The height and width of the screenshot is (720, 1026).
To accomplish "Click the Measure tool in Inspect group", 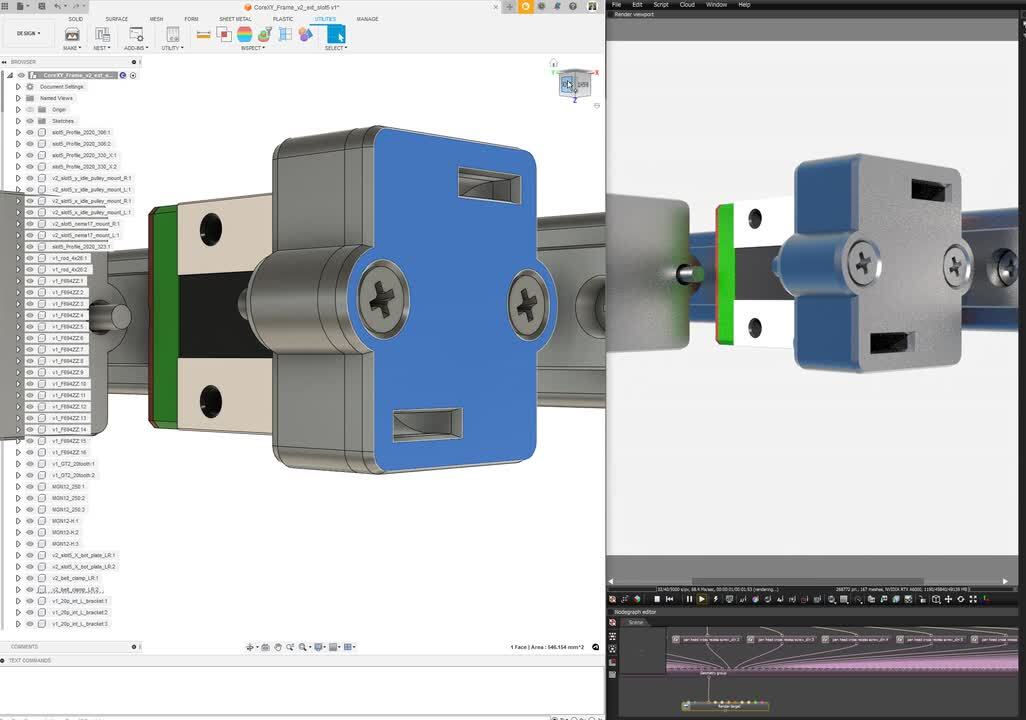I will pyautogui.click(x=203, y=34).
